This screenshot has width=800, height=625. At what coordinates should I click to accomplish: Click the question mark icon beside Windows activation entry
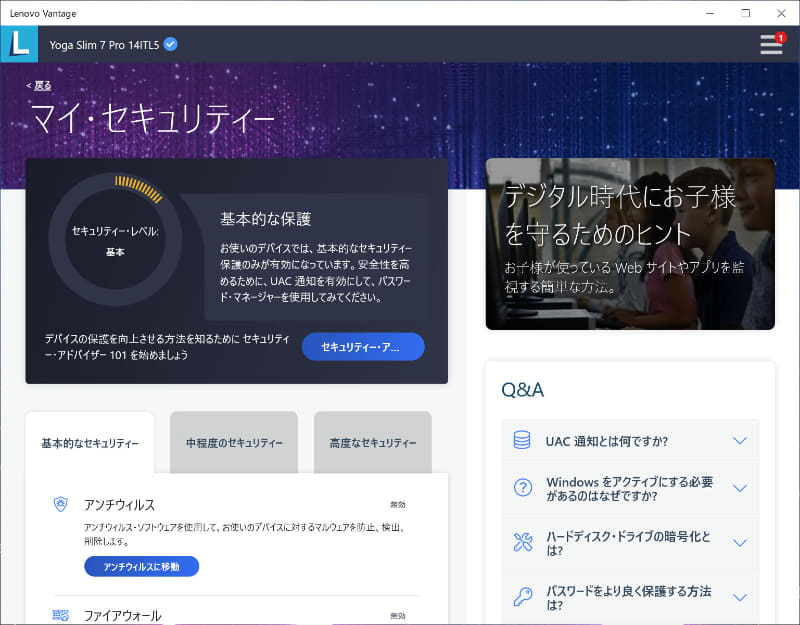522,488
